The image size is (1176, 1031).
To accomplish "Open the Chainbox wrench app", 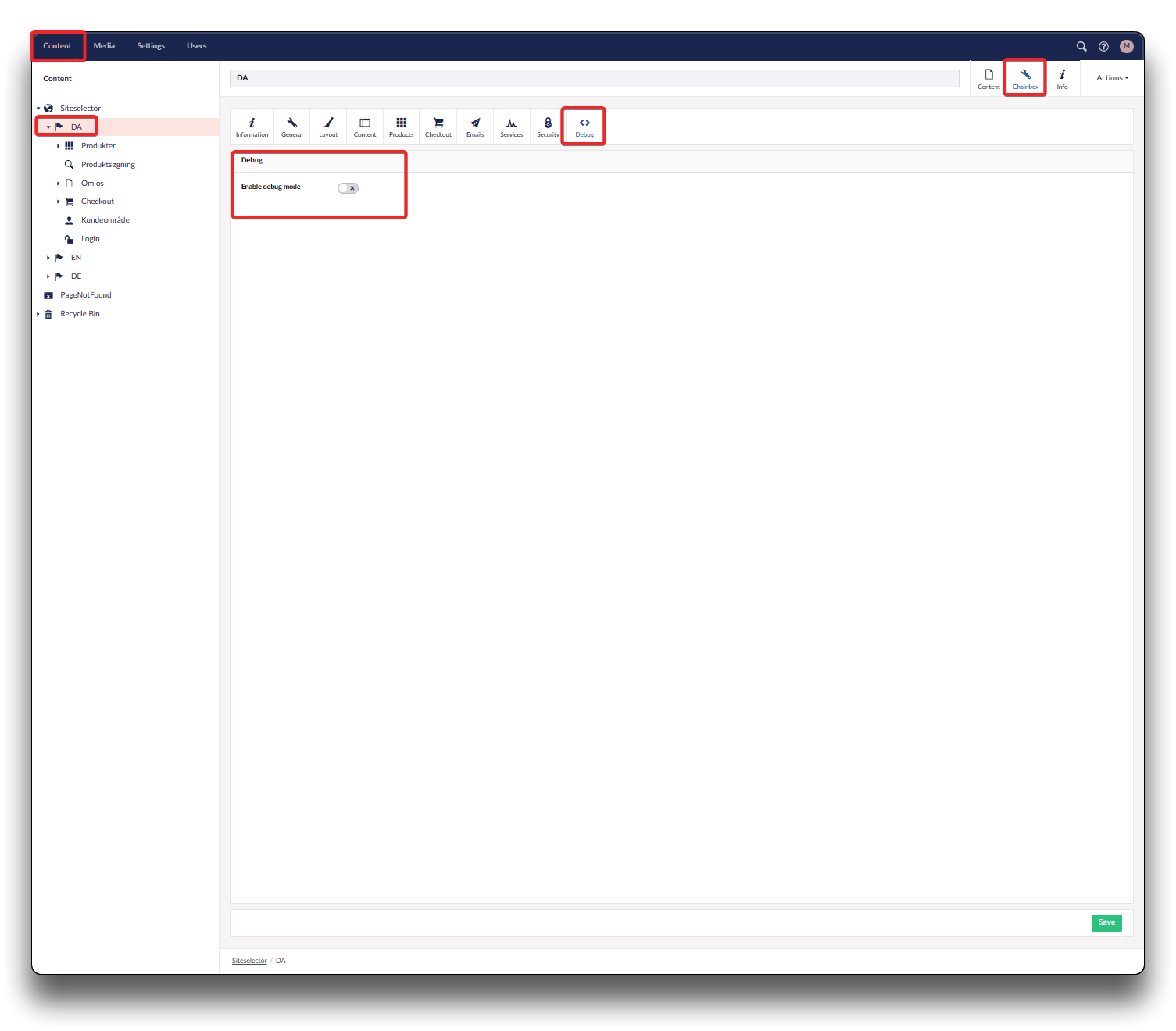I will [x=1025, y=79].
